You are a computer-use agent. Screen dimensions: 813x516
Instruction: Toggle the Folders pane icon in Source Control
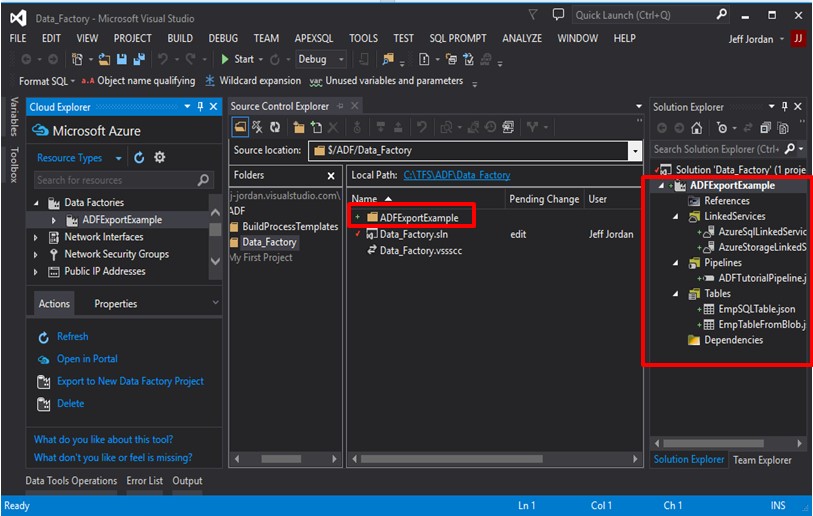(241, 127)
